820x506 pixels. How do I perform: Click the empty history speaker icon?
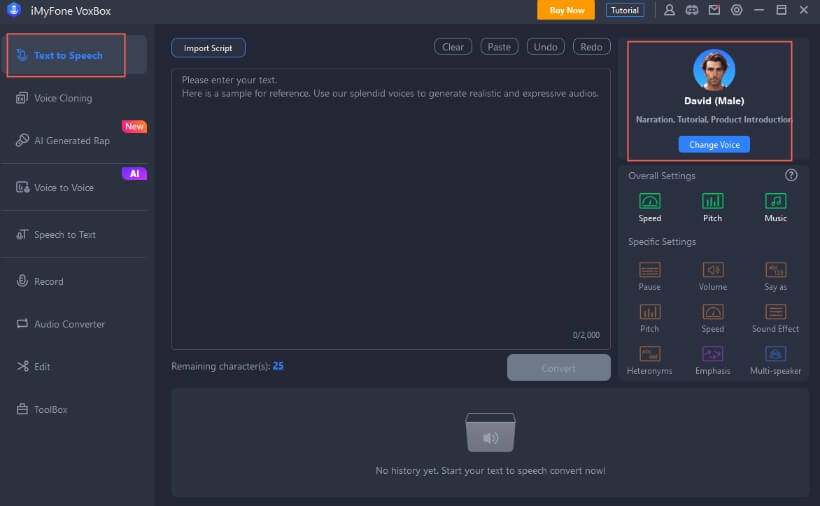click(x=491, y=433)
